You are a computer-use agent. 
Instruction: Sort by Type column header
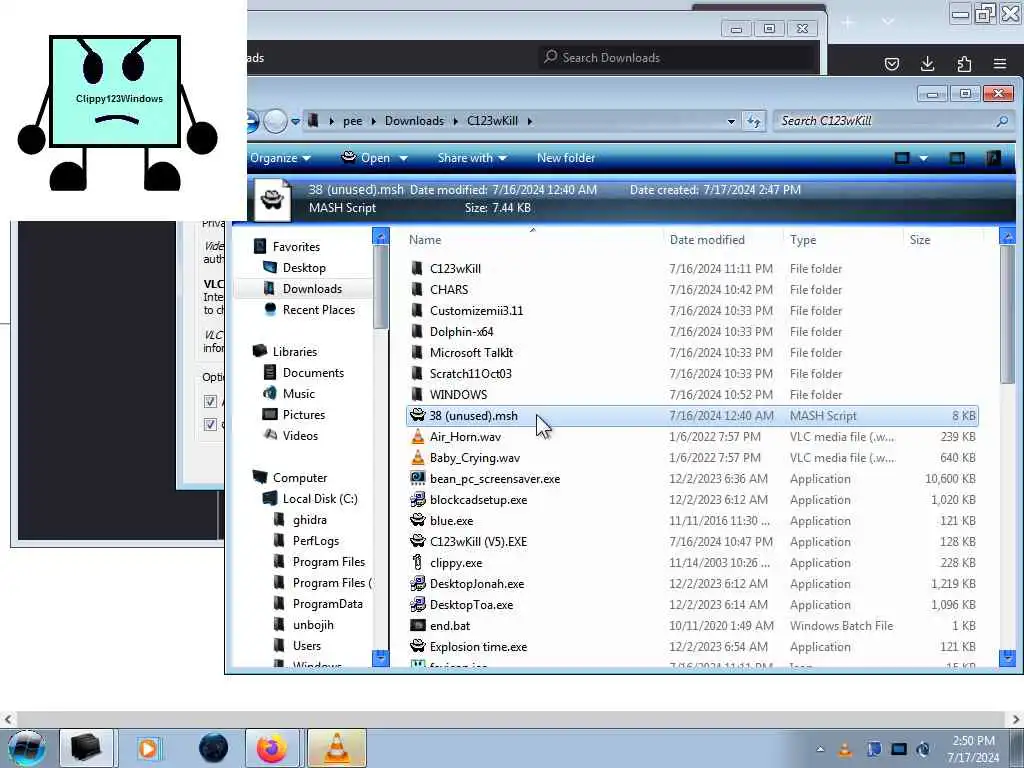click(842, 240)
